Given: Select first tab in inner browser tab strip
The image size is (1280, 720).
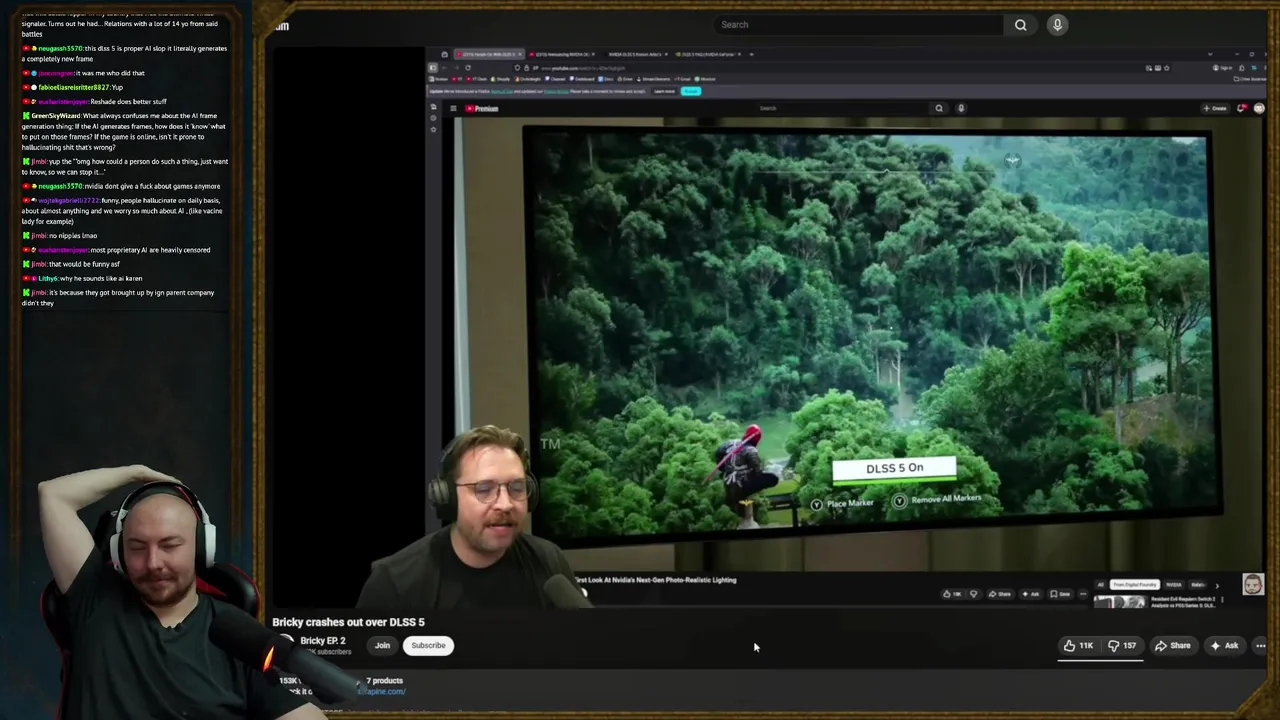Looking at the screenshot, I should pos(487,54).
